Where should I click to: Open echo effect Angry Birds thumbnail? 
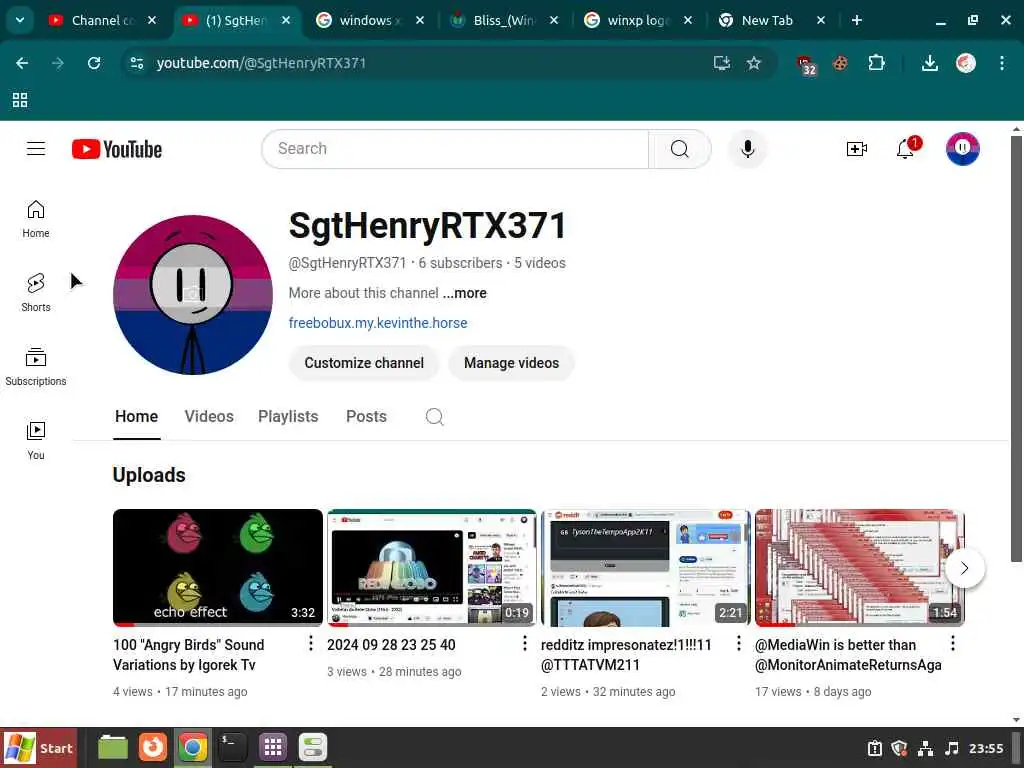pyautogui.click(x=217, y=568)
